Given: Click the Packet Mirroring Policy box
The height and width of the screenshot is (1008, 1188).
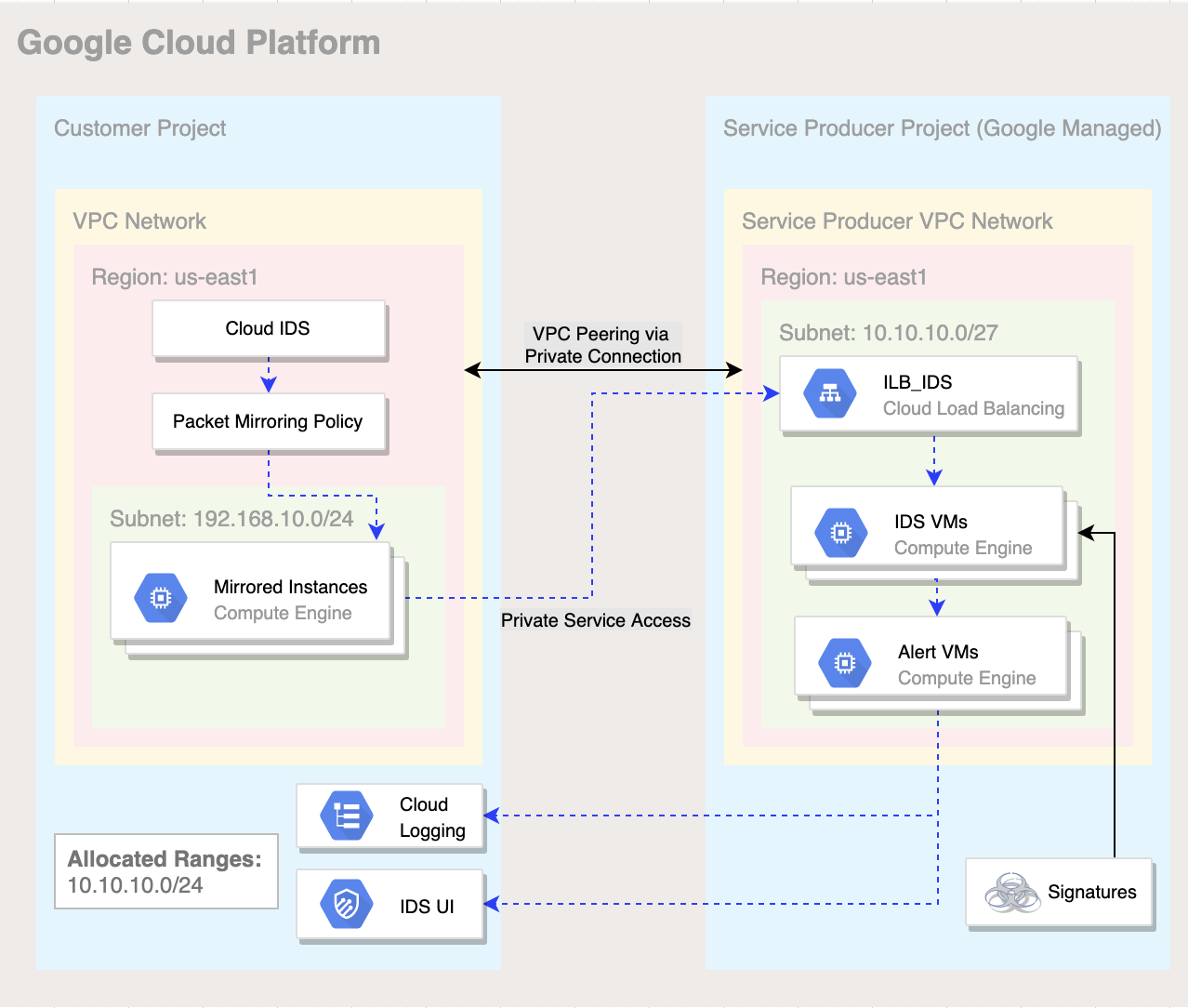Looking at the screenshot, I should (x=268, y=421).
